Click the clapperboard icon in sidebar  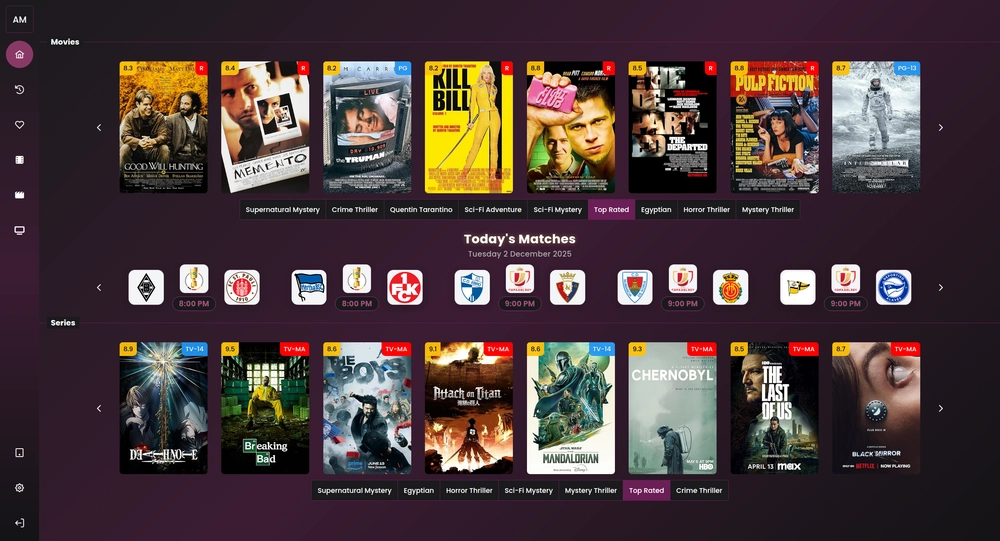click(19, 195)
